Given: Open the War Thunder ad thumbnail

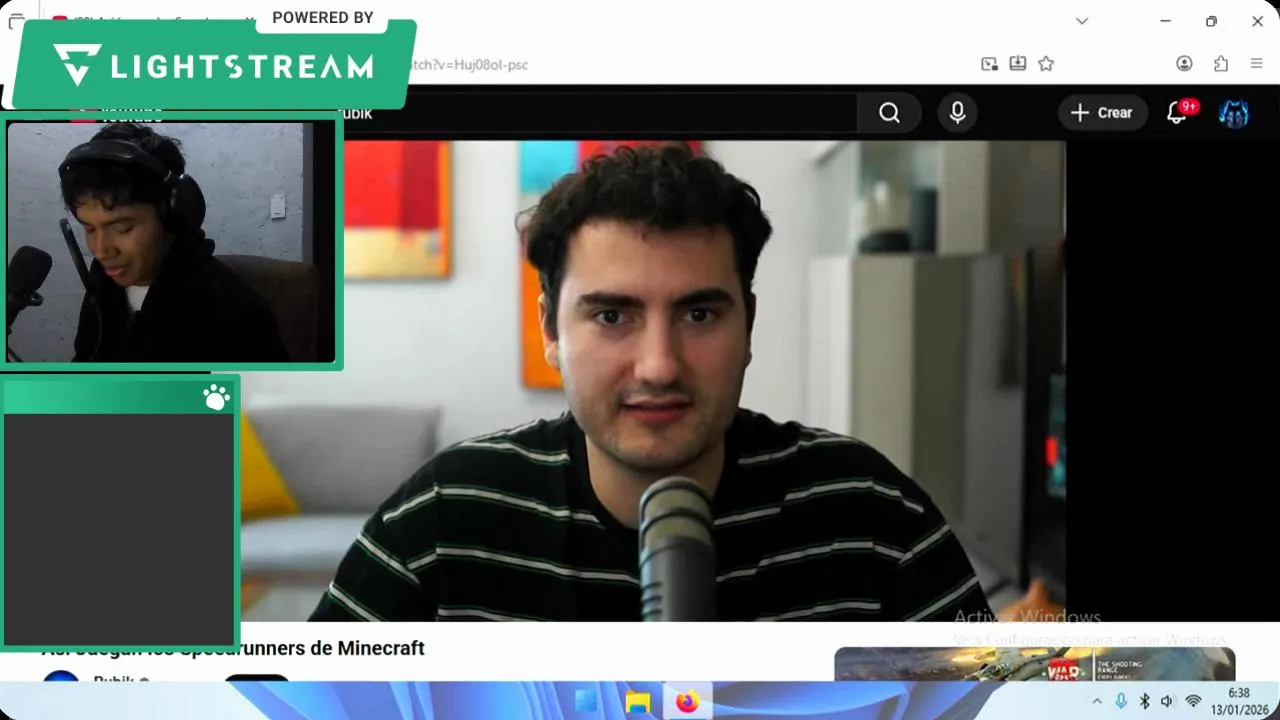Looking at the screenshot, I should [x=1035, y=664].
